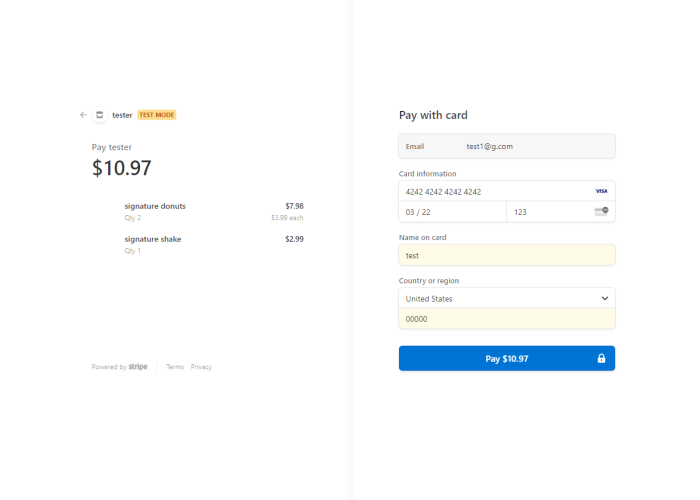Click the lock icon on Pay button

(601, 358)
